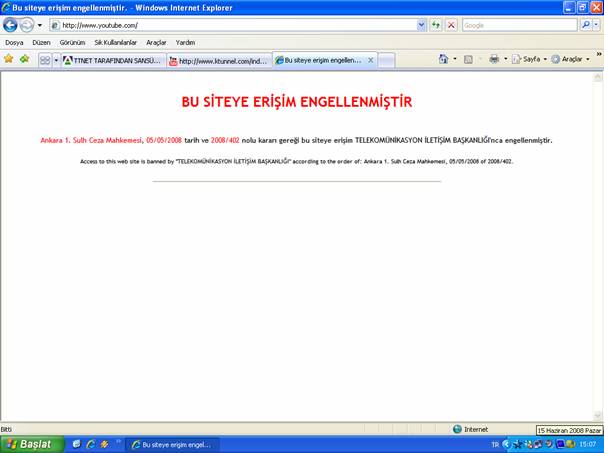Click the Google search box
This screenshot has width=604, height=453.
pyautogui.click(x=520, y=25)
